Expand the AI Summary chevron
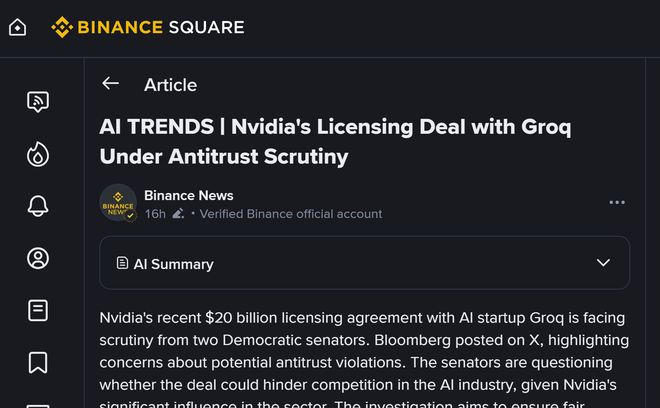 pyautogui.click(x=603, y=263)
